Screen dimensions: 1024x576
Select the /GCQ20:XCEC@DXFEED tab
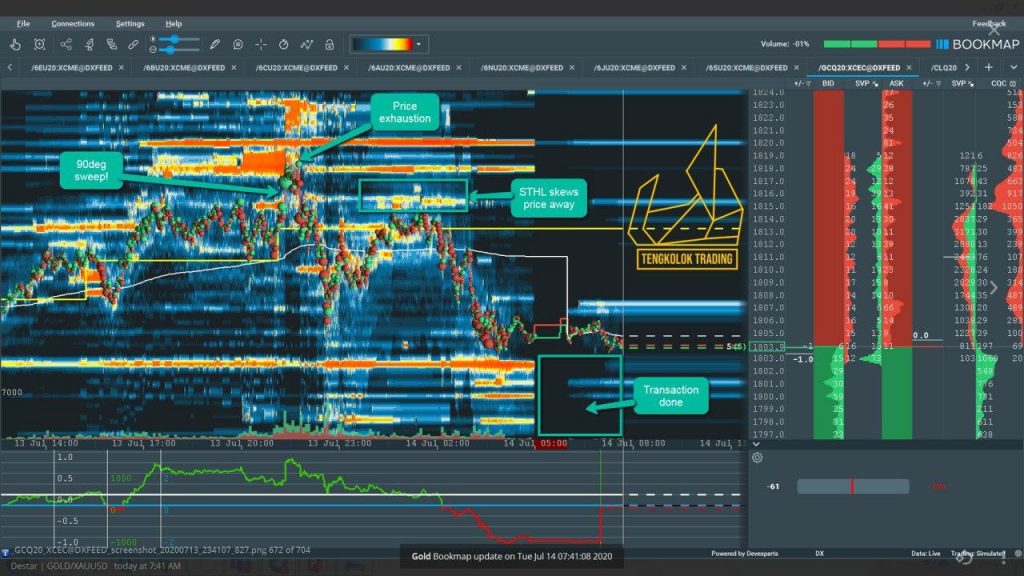click(859, 68)
